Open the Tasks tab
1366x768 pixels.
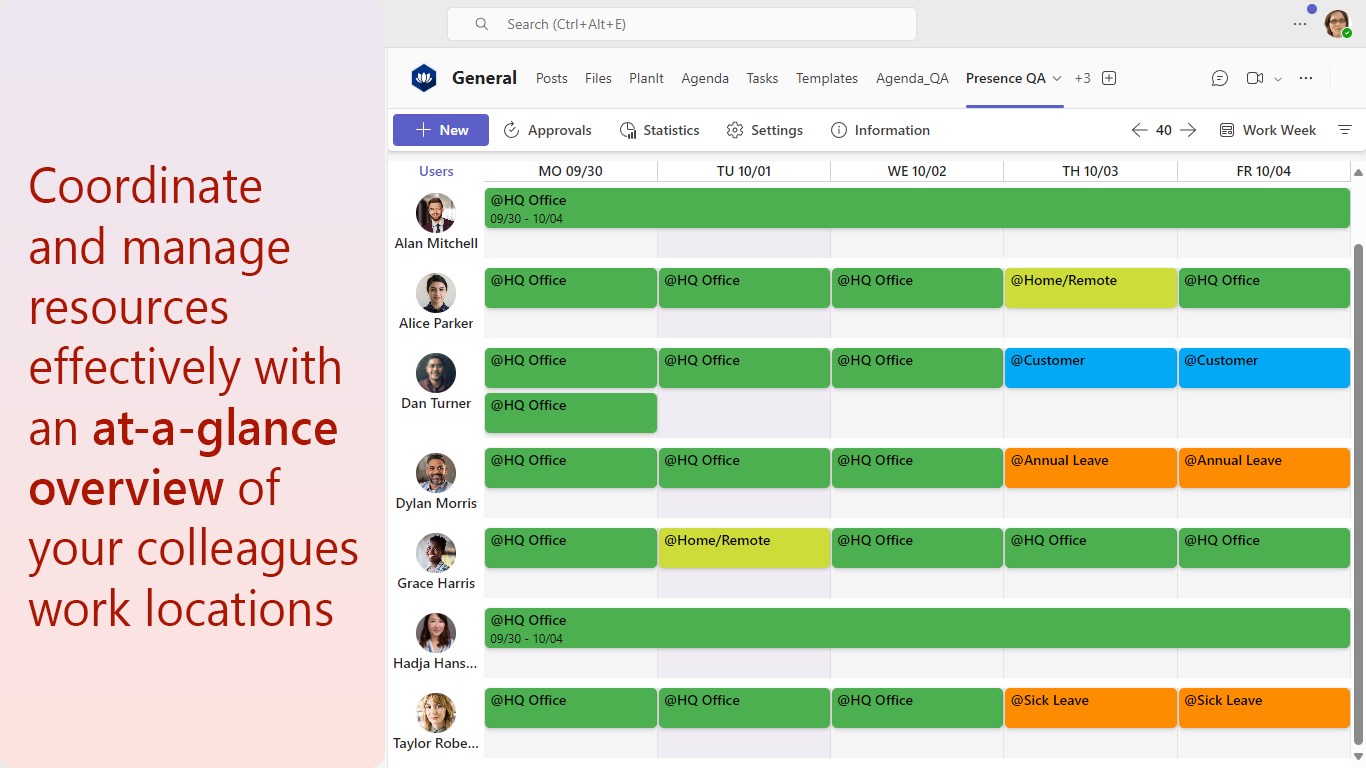pos(762,78)
